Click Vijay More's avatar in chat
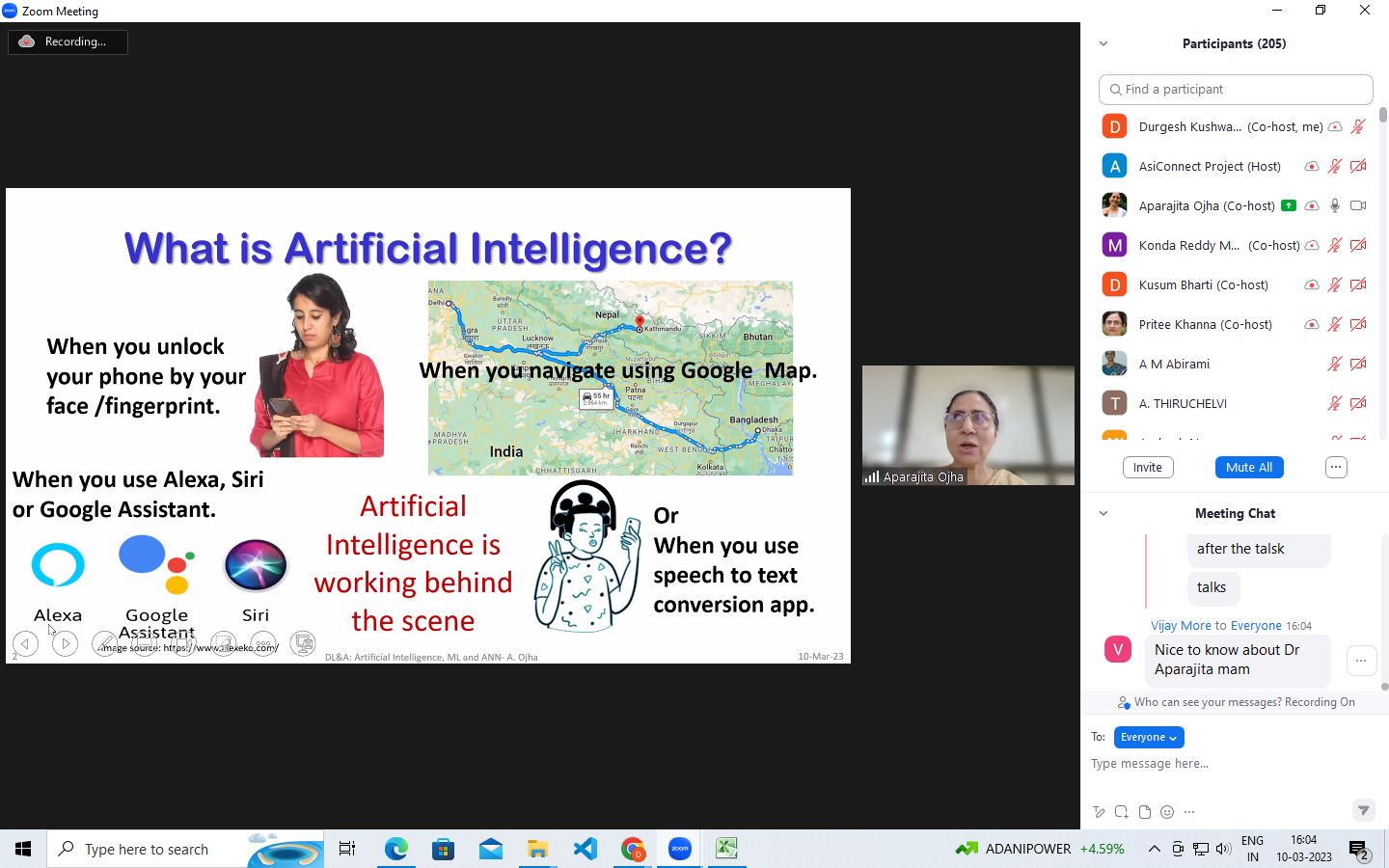The image size is (1389, 868). [1118, 649]
